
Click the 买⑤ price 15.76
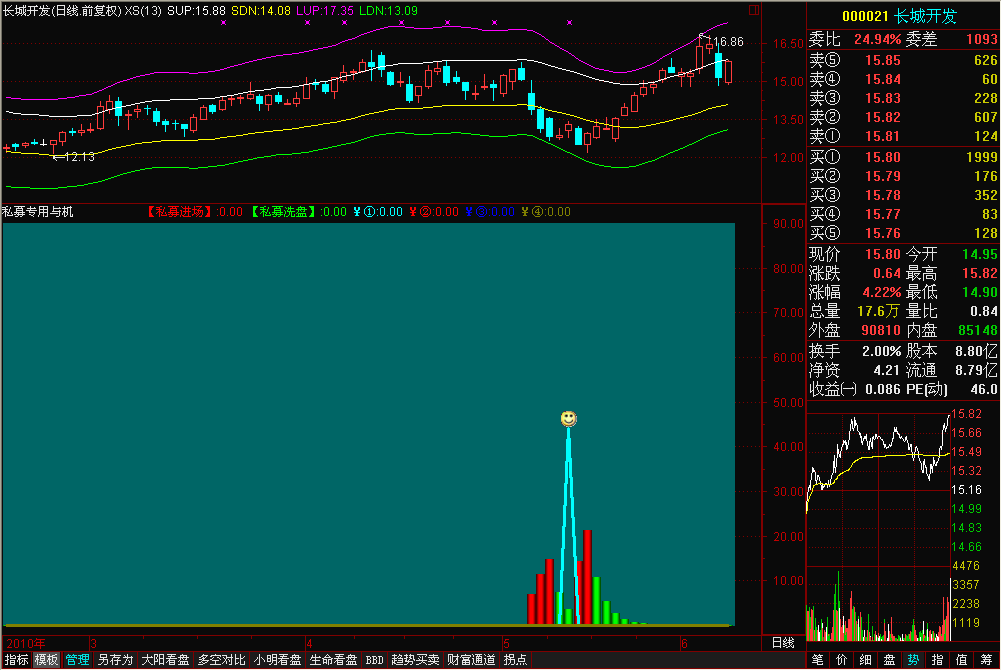click(883, 233)
